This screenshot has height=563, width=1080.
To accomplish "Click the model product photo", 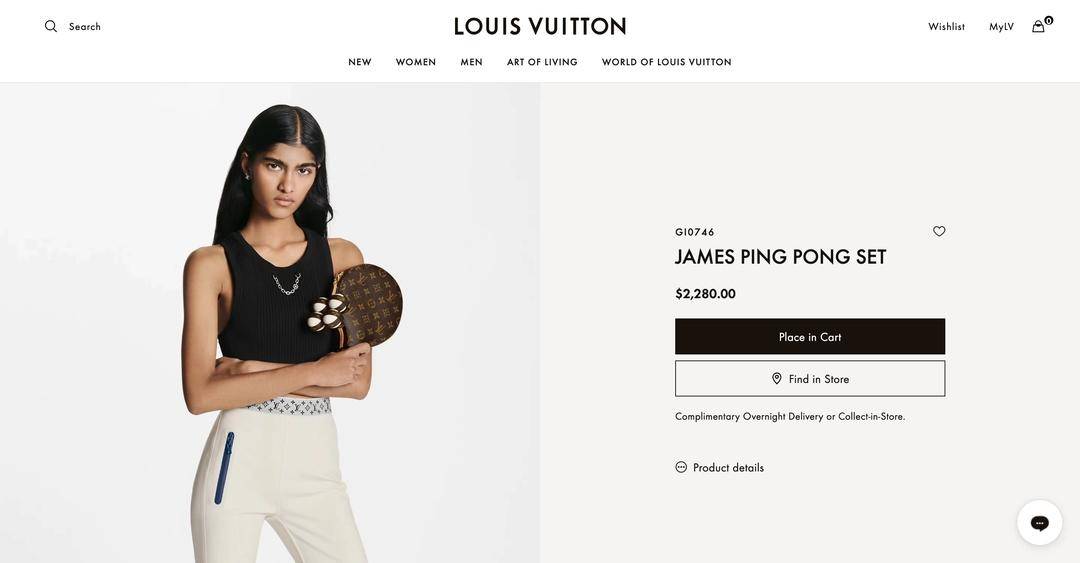I will click(x=270, y=323).
